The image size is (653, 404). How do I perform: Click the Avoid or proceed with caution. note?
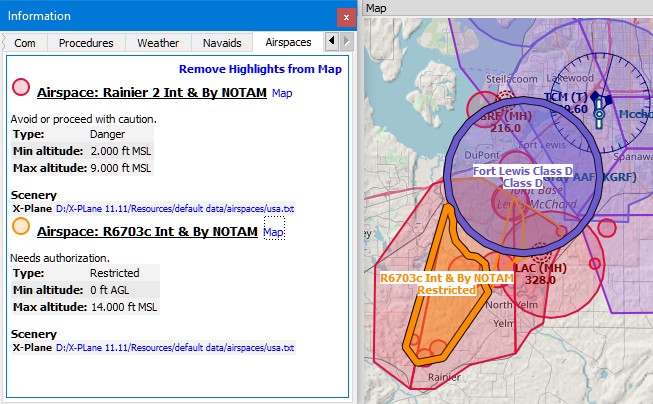[84, 120]
